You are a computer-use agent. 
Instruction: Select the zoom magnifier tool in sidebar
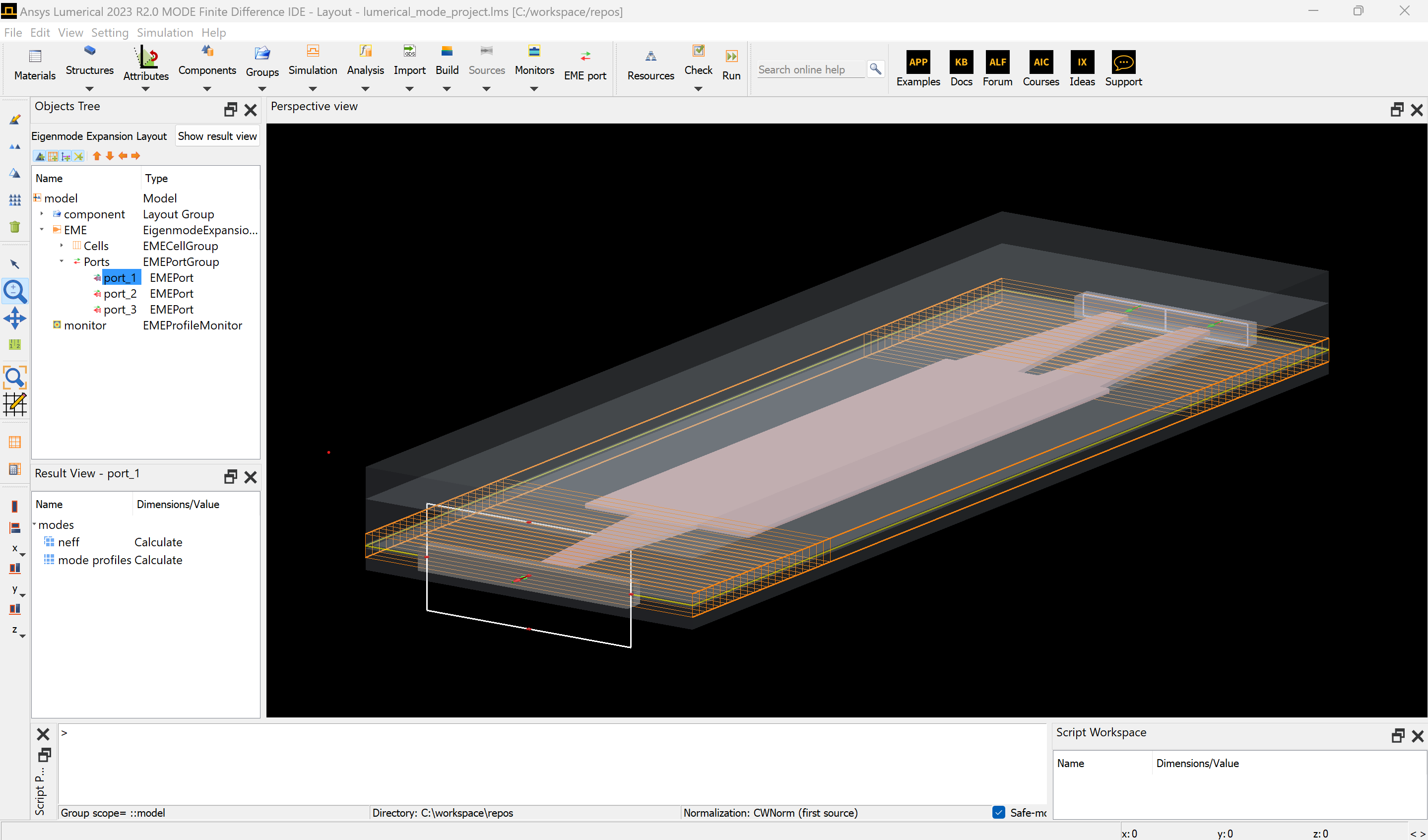click(x=15, y=291)
